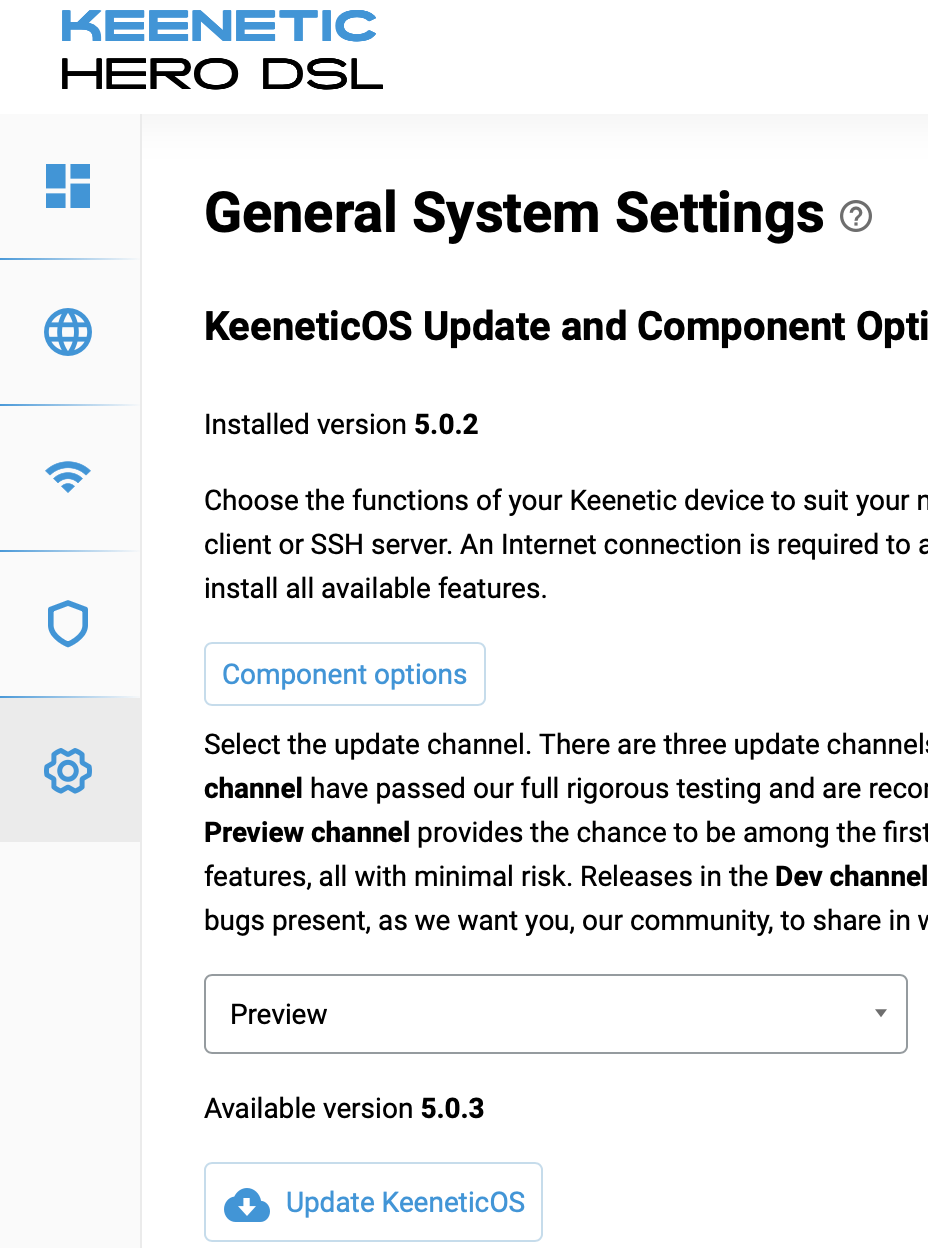Click the KEENETIC brand logo
Viewport: 928px width, 1248px height.
[219, 26]
